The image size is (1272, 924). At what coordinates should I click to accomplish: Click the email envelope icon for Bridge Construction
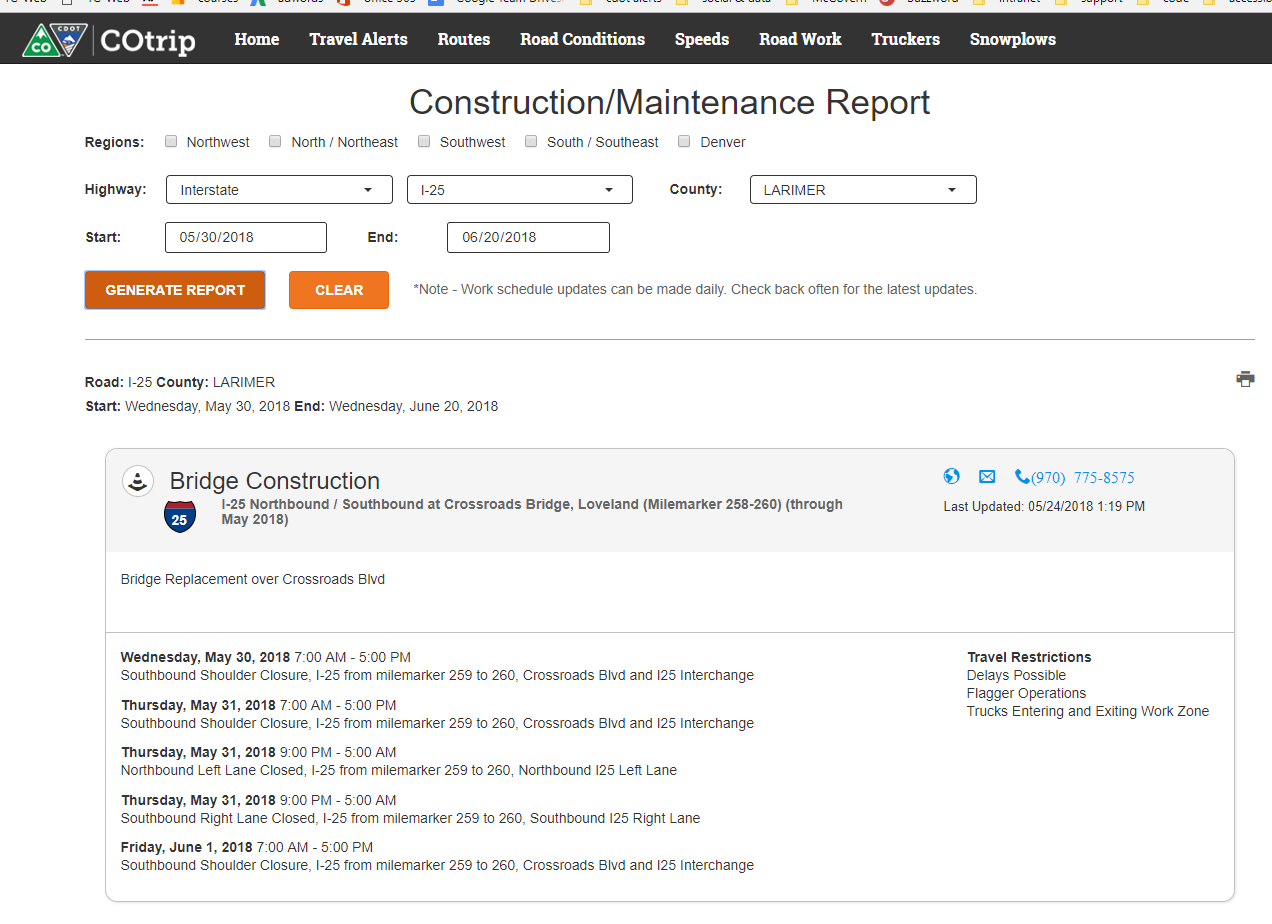(987, 477)
